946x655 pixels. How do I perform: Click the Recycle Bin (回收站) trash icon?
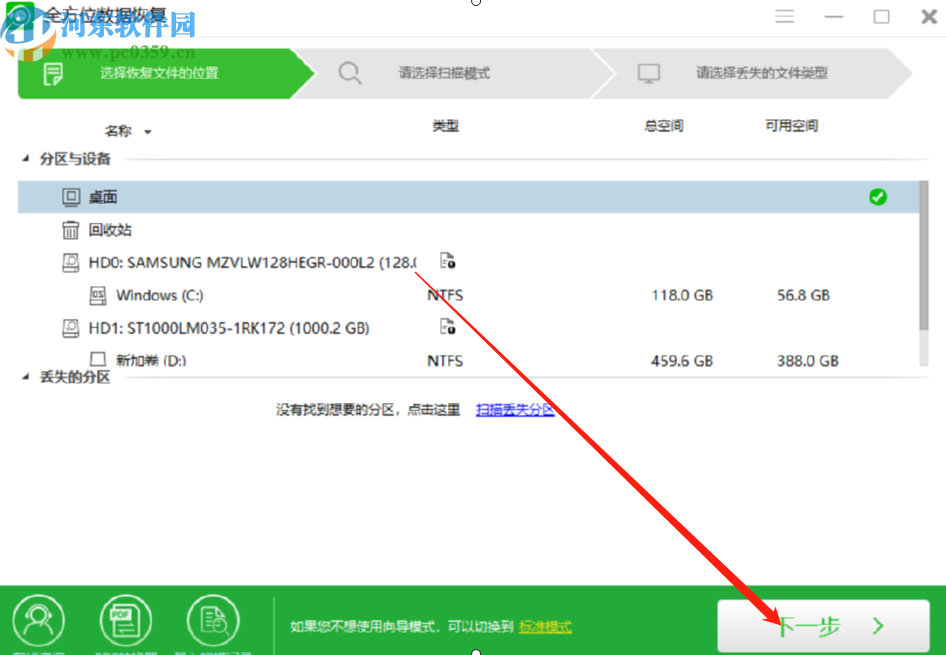71,230
